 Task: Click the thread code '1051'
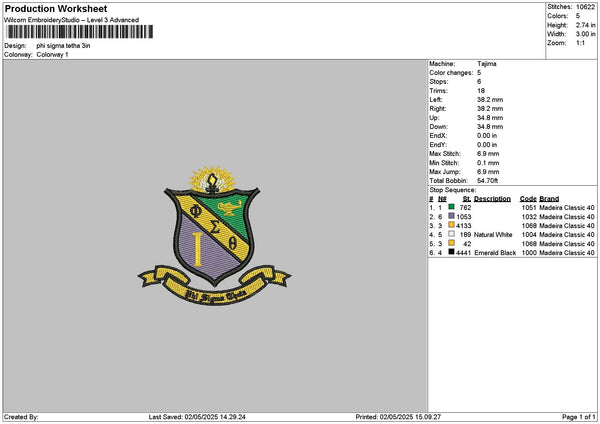tap(529, 208)
